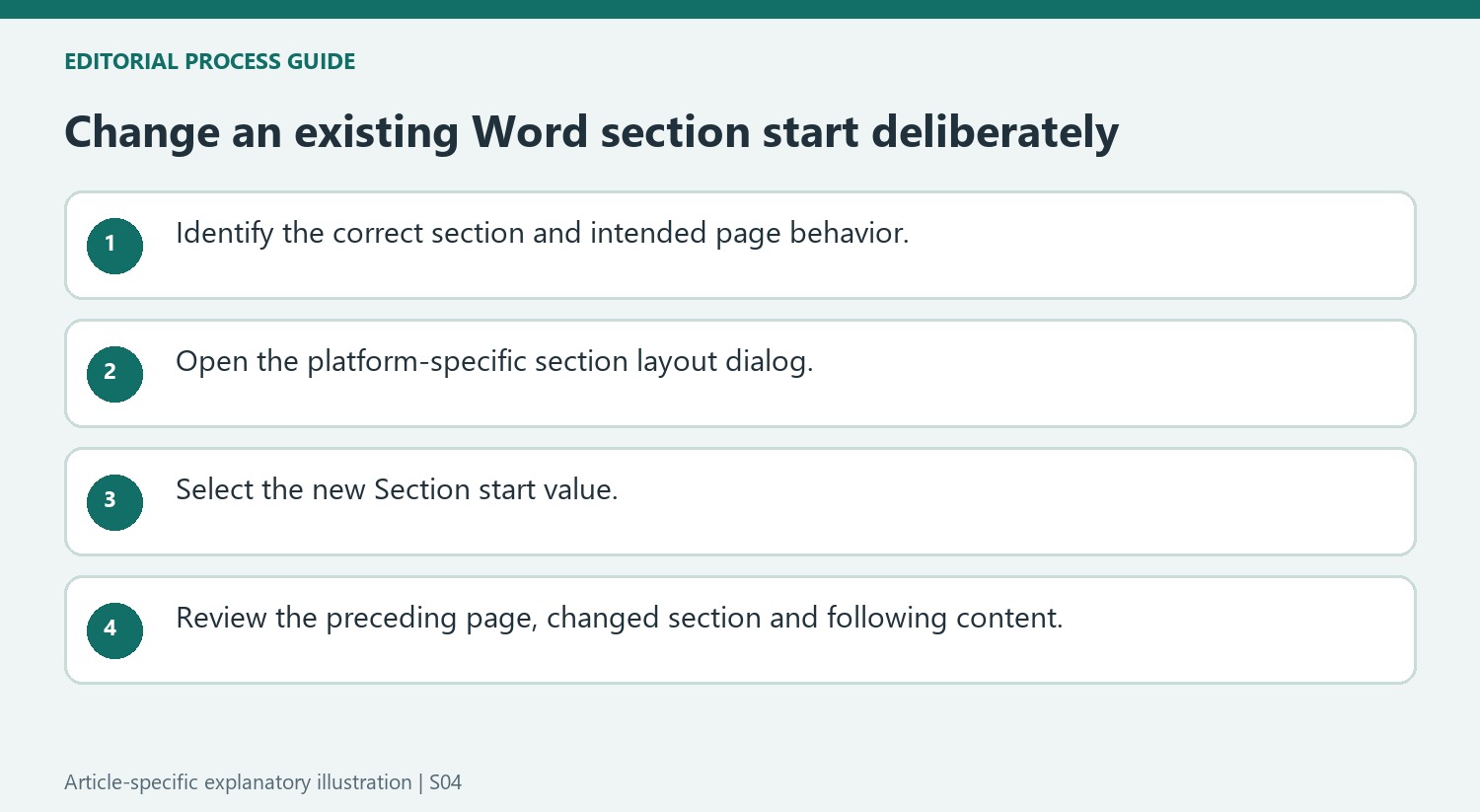Select step text 'Identify the correct section and intended page behavior.'
1480x812 pixels.
[542, 234]
